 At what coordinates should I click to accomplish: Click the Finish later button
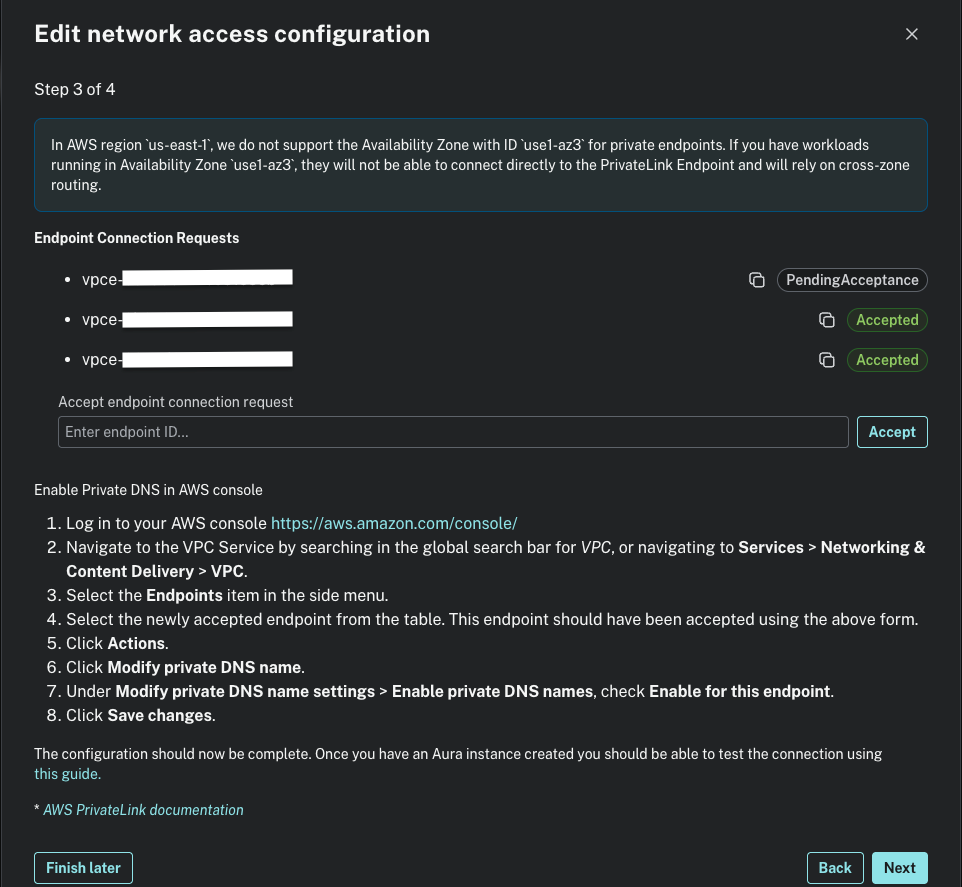point(83,868)
